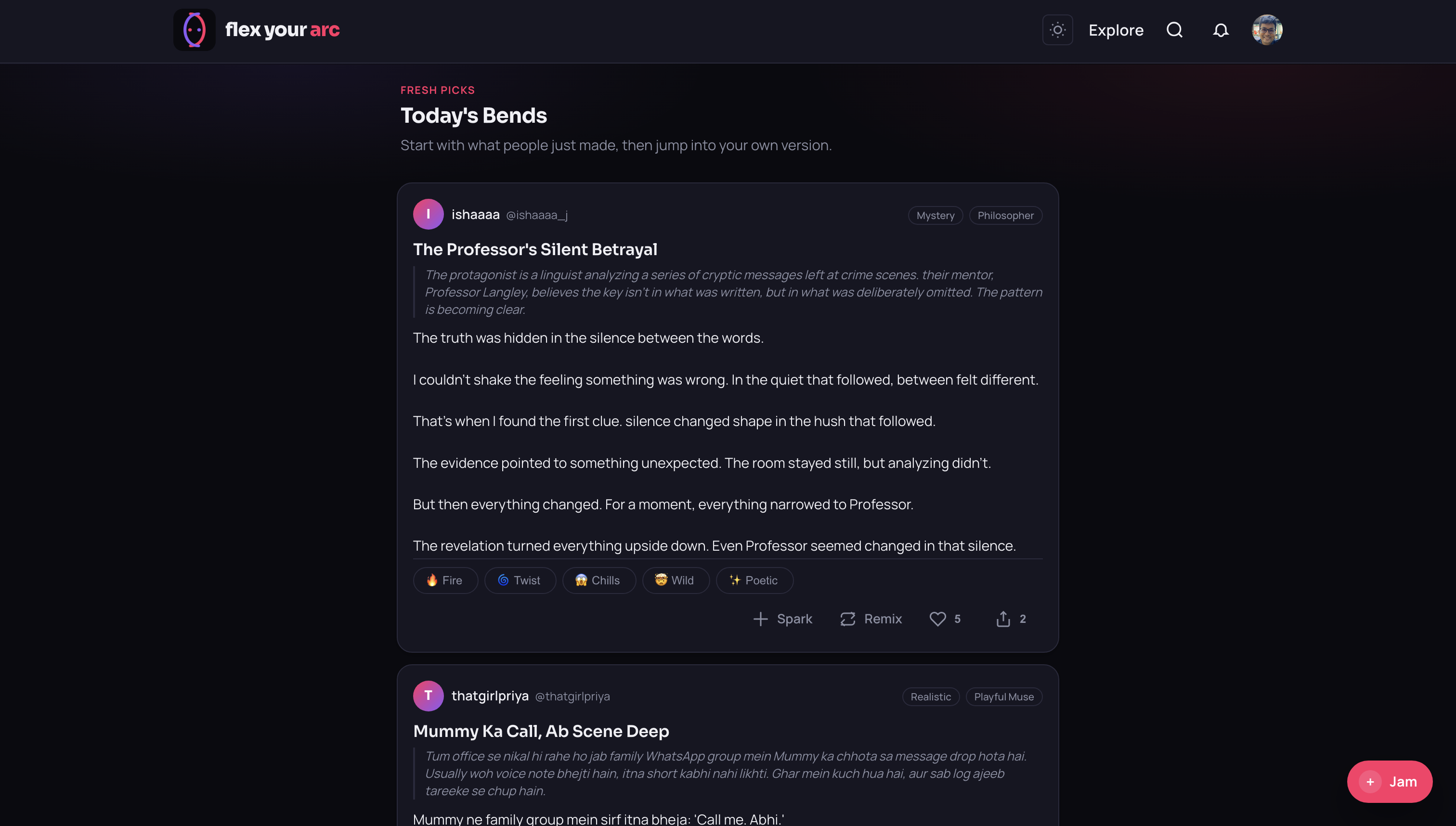The width and height of the screenshot is (1456, 826).
Task: Open notifications bell icon
Action: tap(1221, 29)
